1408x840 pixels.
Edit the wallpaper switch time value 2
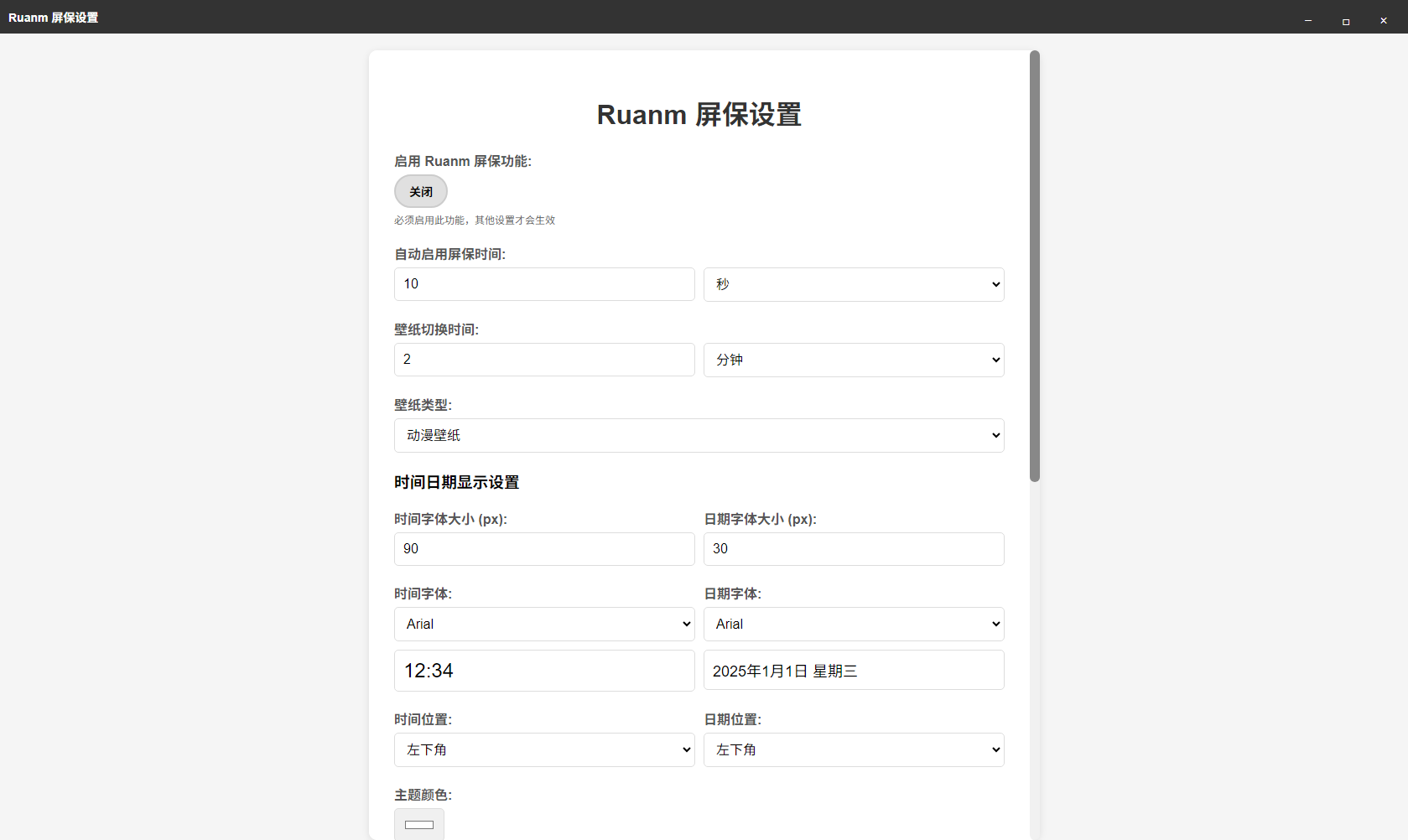click(x=543, y=359)
